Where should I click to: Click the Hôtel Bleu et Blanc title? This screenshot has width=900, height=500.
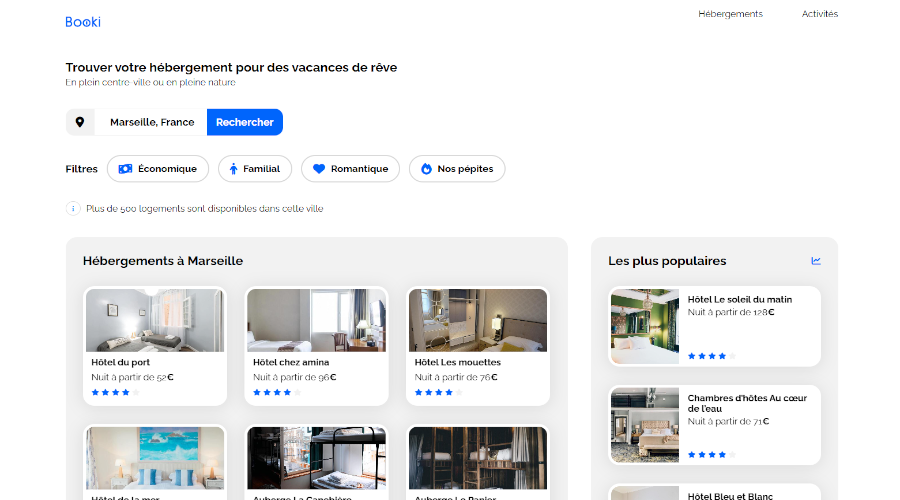coord(730,496)
